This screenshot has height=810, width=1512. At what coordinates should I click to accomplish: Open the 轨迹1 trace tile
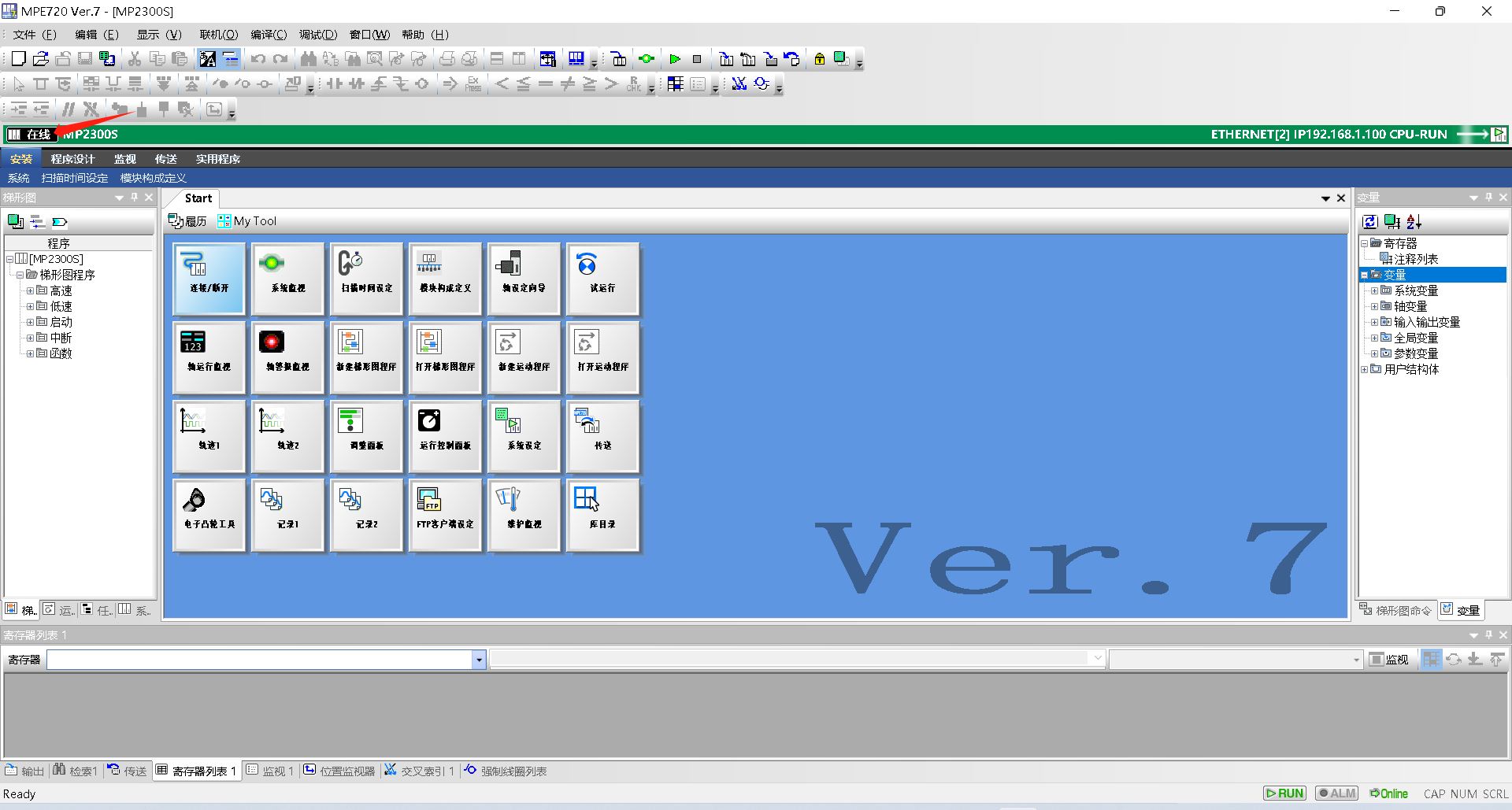point(209,436)
